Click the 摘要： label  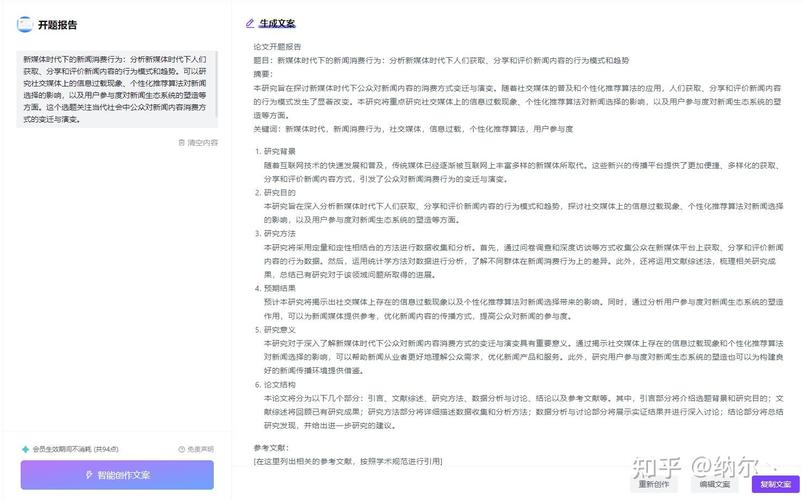[262, 74]
